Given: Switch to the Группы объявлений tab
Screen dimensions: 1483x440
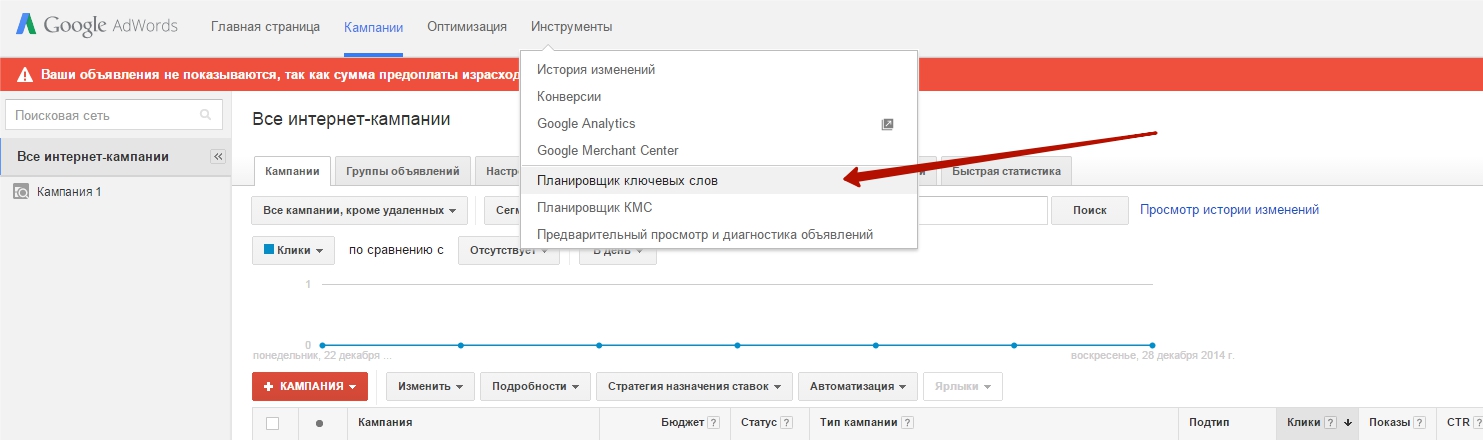Looking at the screenshot, I should [402, 171].
